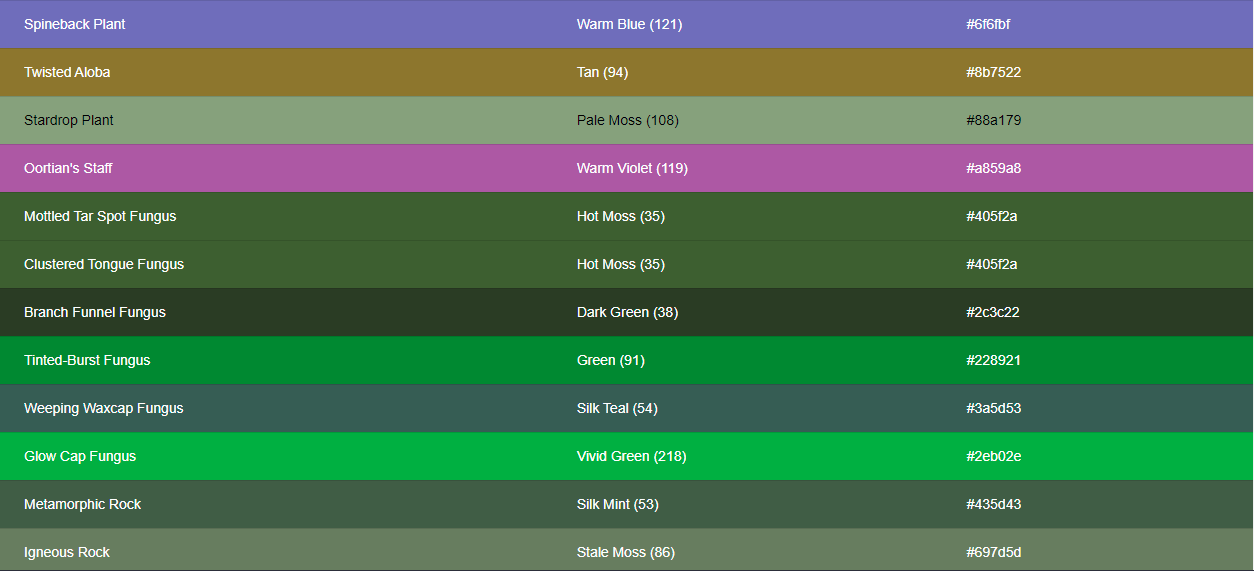The image size is (1254, 571).
Task: Click hex code #228921
Action: (993, 360)
